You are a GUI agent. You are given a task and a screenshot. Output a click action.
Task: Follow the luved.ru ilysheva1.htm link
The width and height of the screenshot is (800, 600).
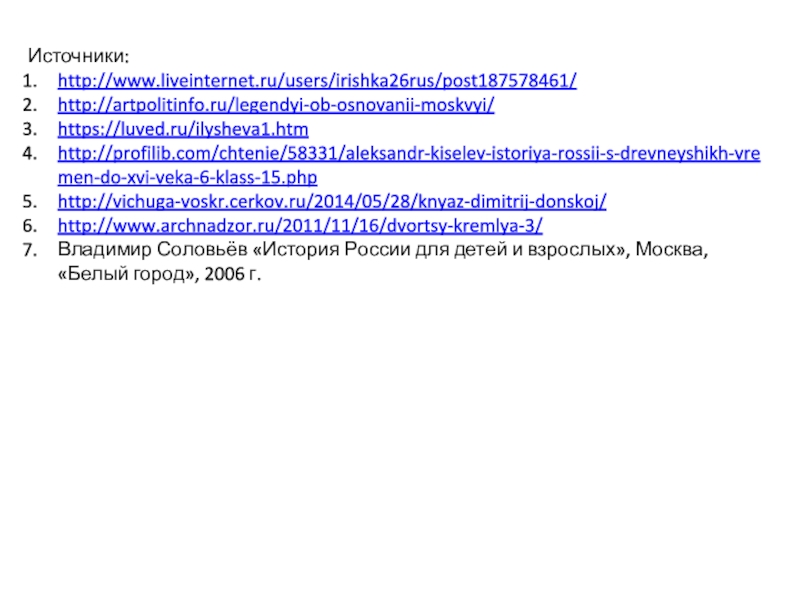[x=183, y=129]
